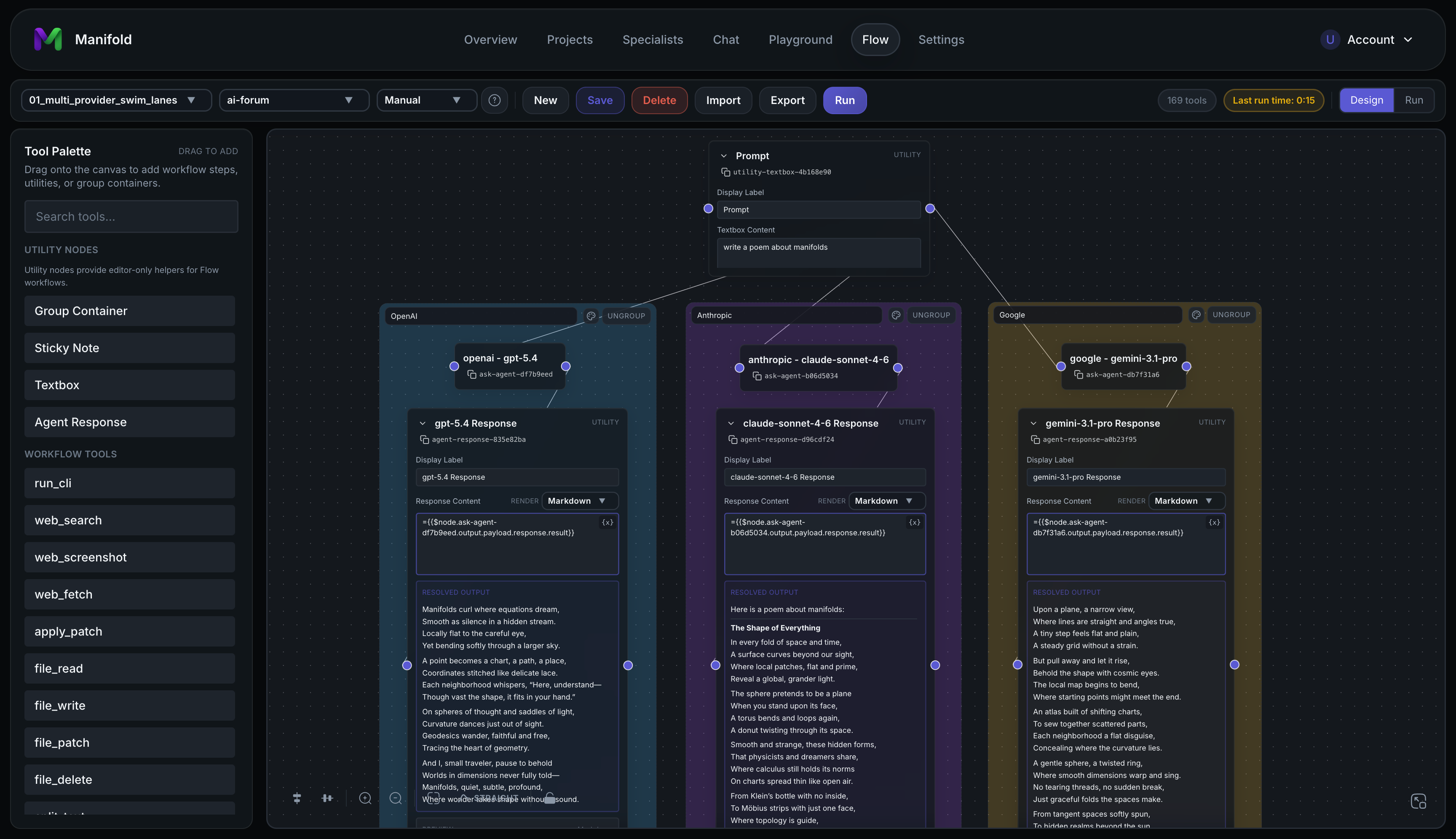
Task: Click the New workflow button
Action: pos(545,100)
